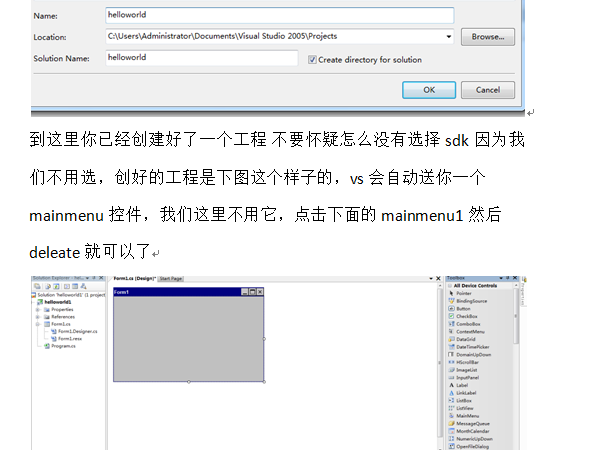Expand the Properties node in Solution Explorer
Viewport: 600px width, 450px height.
click(x=37, y=309)
